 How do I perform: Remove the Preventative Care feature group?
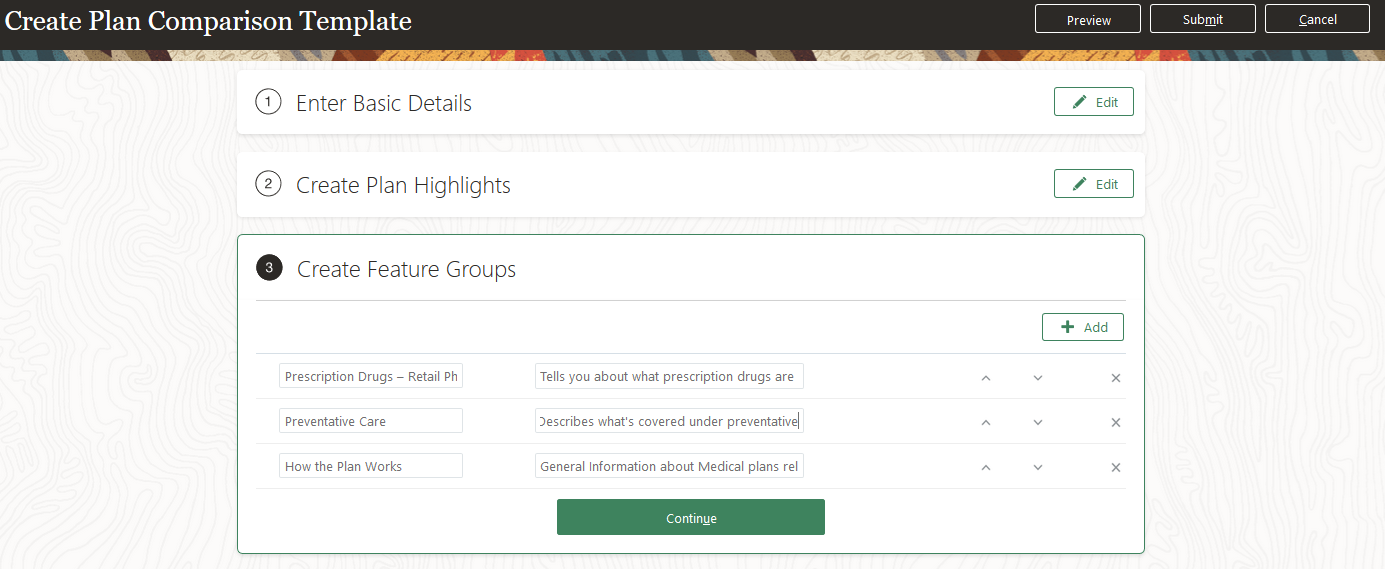point(1116,423)
